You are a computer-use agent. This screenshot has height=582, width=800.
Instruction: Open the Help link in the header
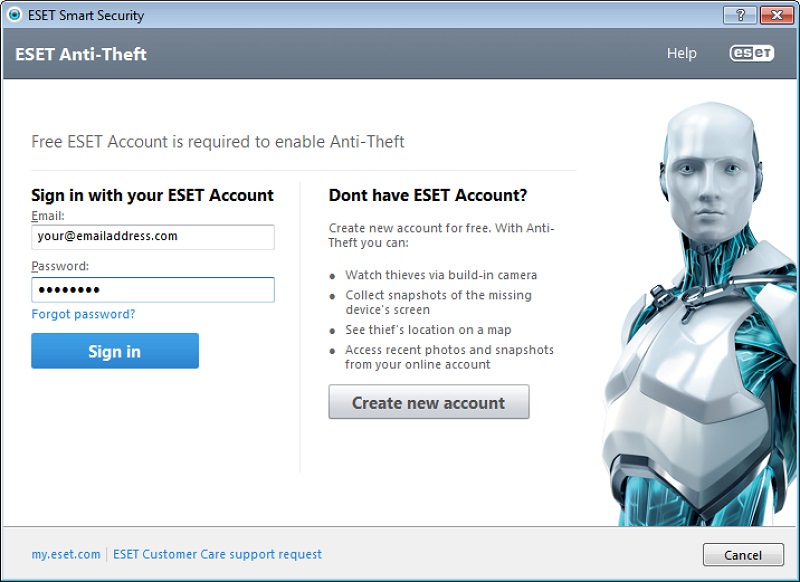click(682, 53)
